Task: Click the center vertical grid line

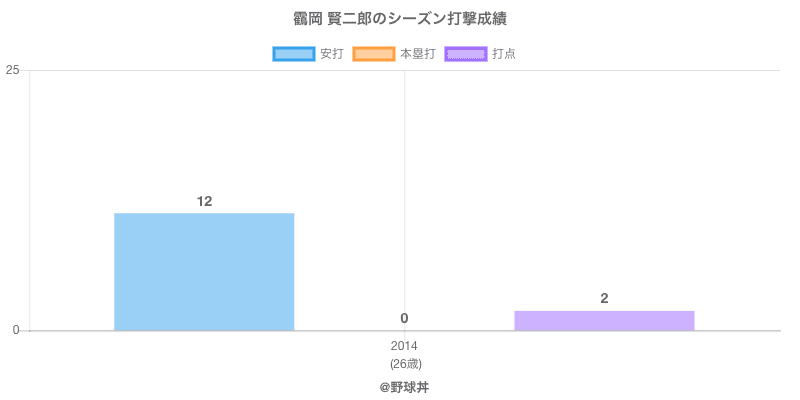Action: tap(405, 194)
